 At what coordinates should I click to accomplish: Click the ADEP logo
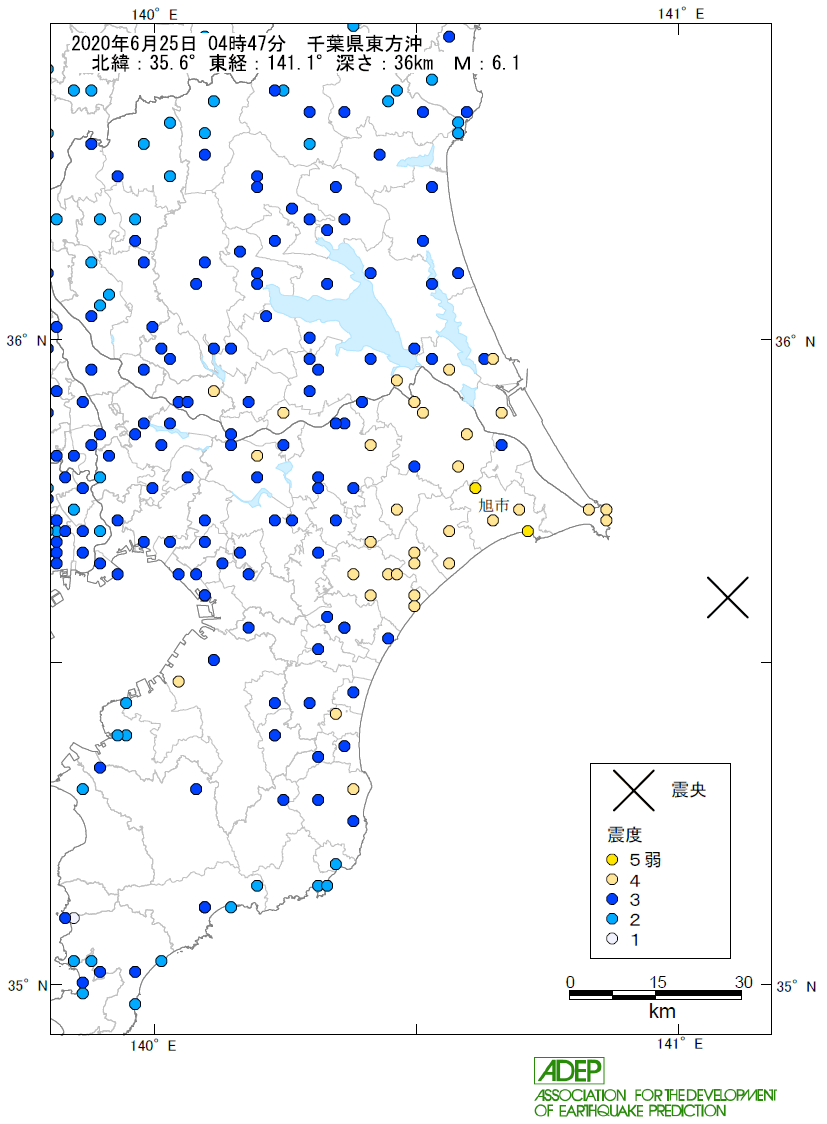569,1071
